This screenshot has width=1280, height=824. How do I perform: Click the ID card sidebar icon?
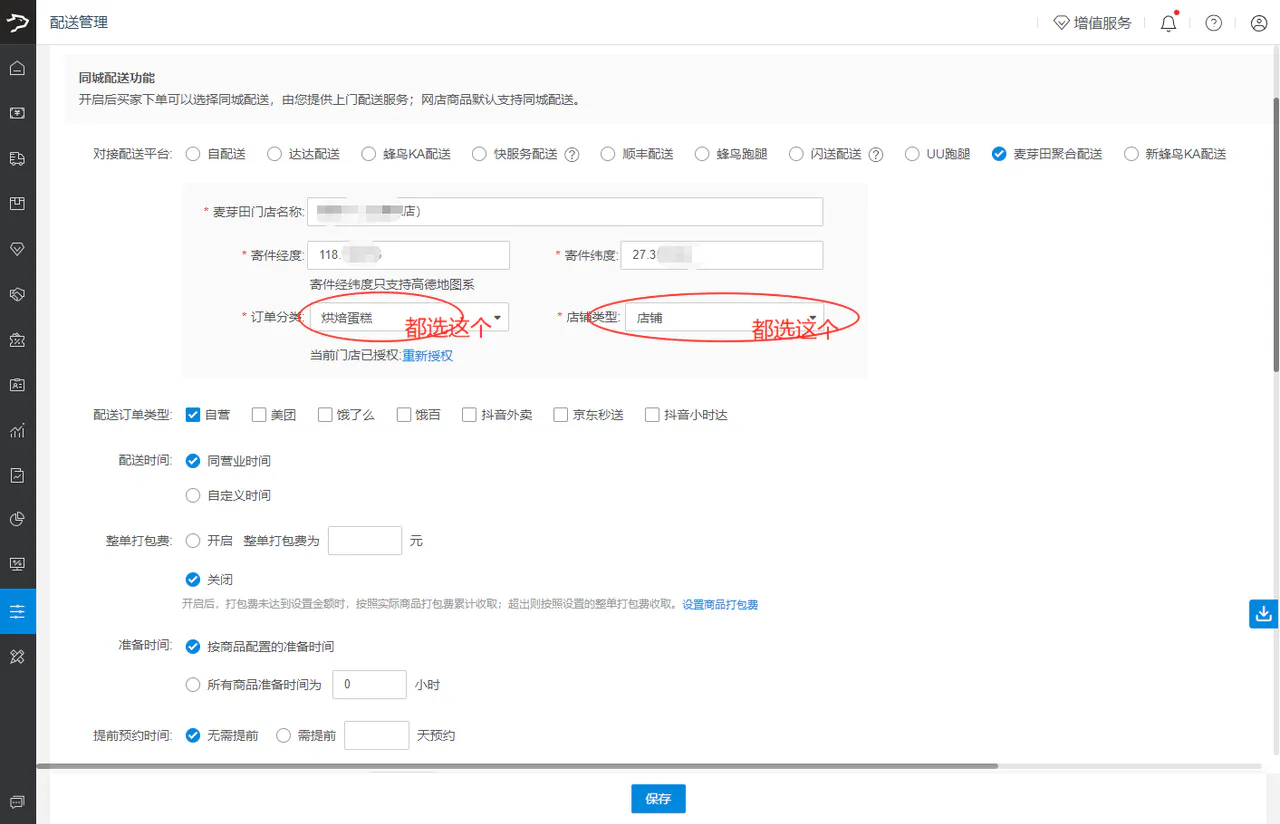[x=17, y=385]
